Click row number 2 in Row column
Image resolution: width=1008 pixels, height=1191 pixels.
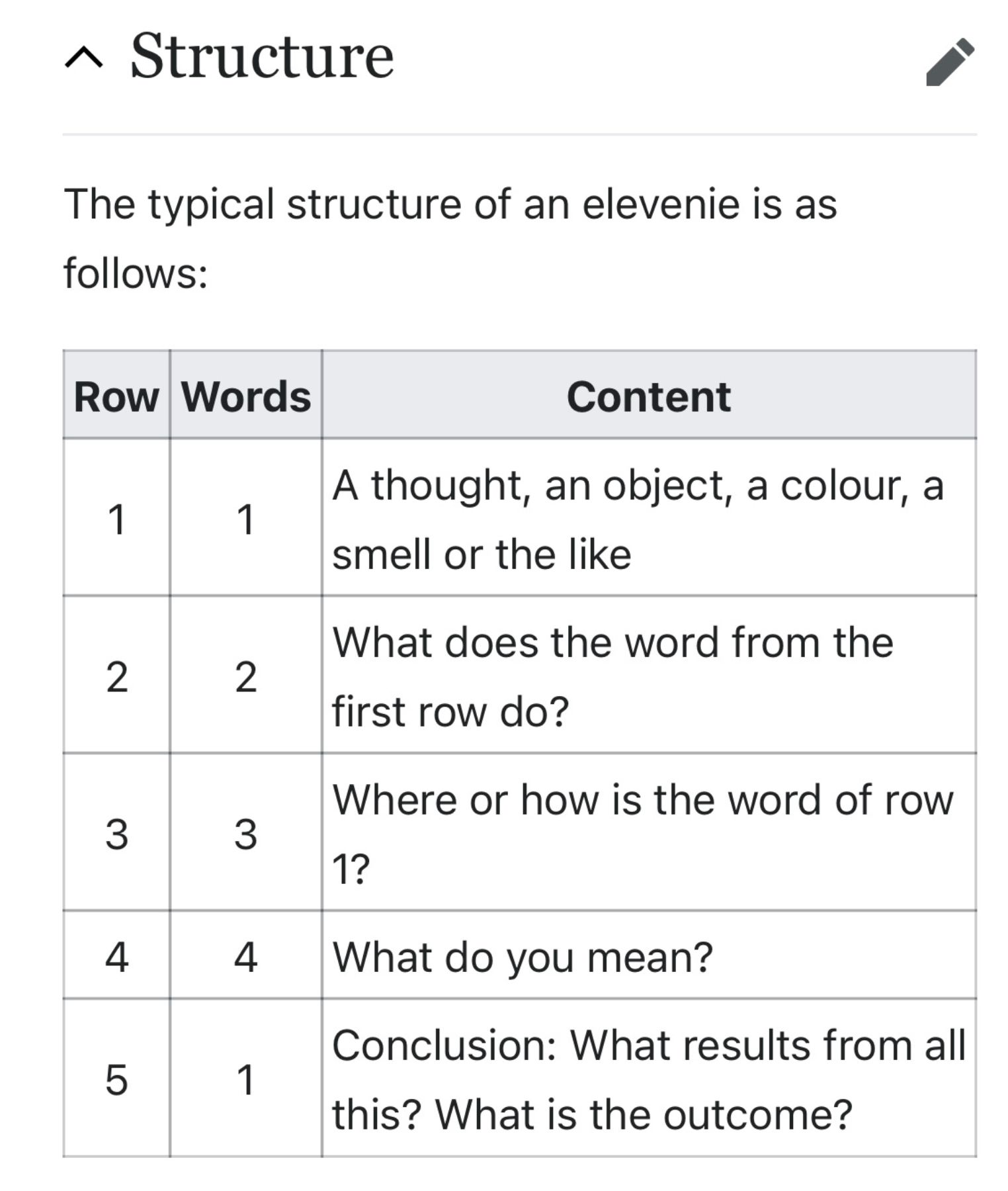(x=116, y=676)
